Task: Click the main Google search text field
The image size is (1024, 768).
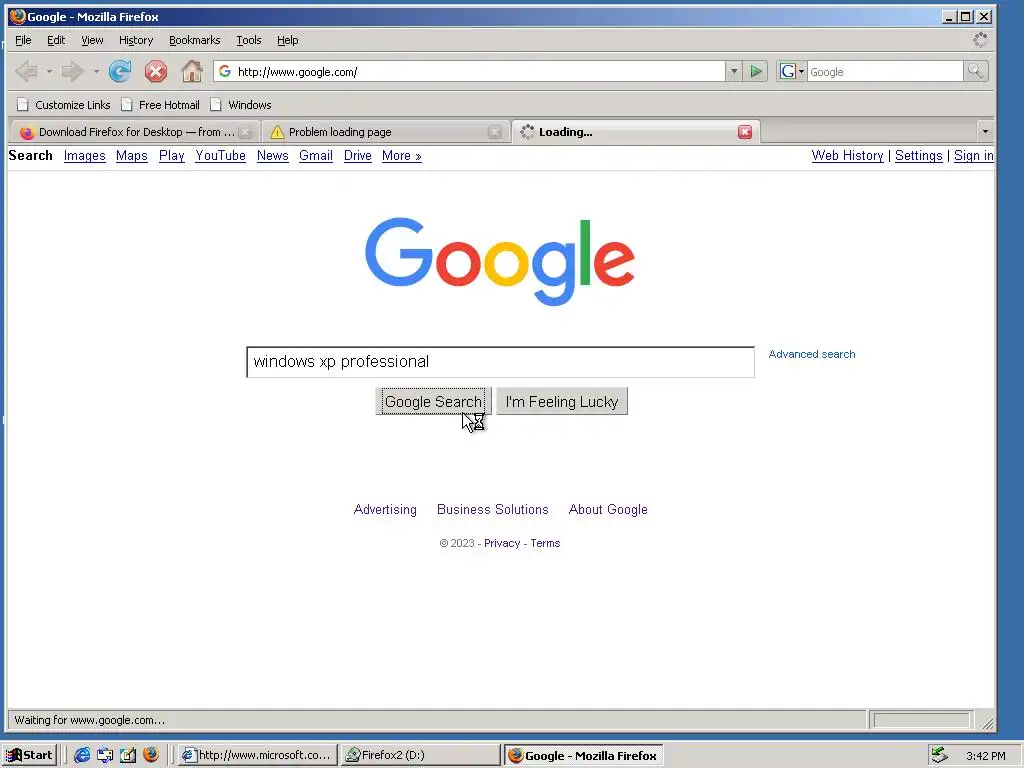Action: 500,362
